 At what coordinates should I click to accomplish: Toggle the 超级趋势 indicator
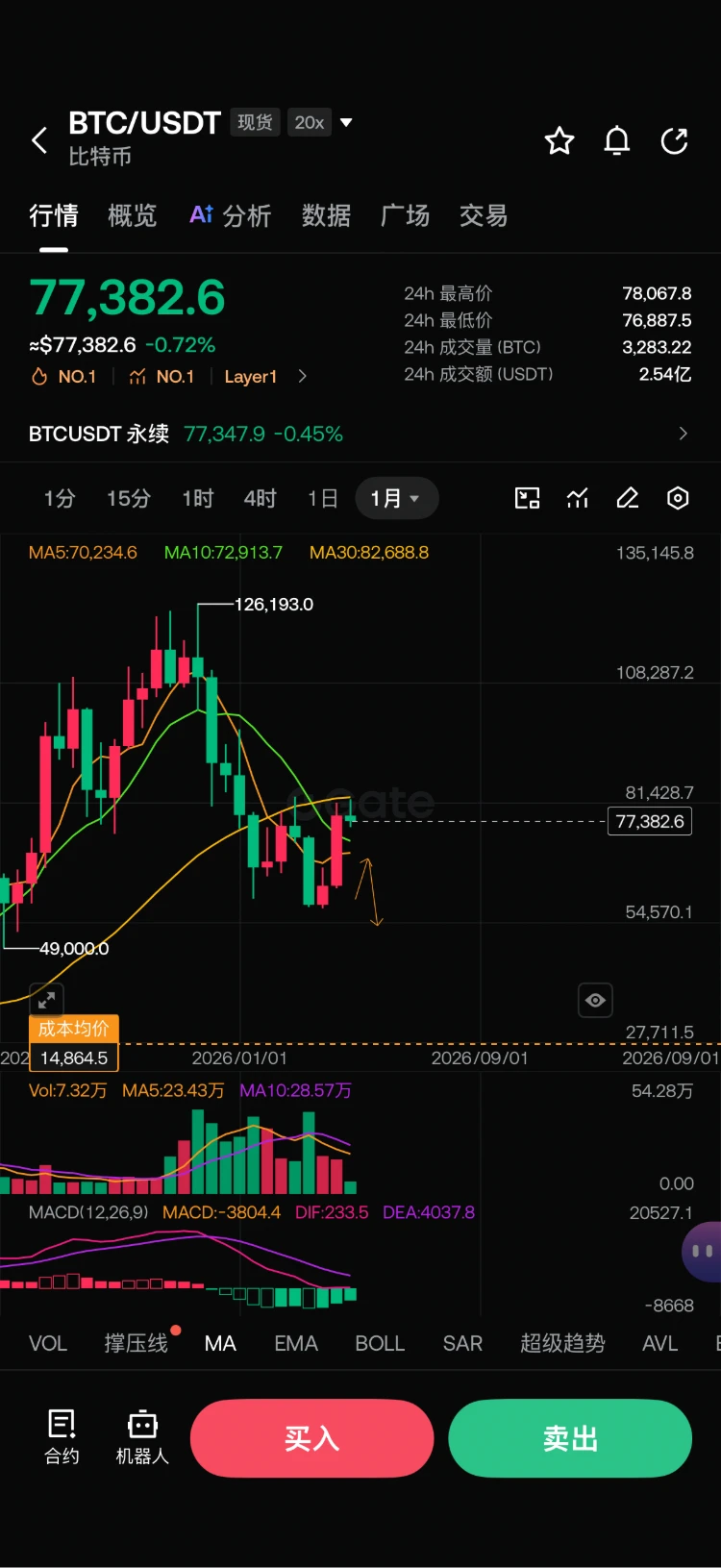point(562,1343)
